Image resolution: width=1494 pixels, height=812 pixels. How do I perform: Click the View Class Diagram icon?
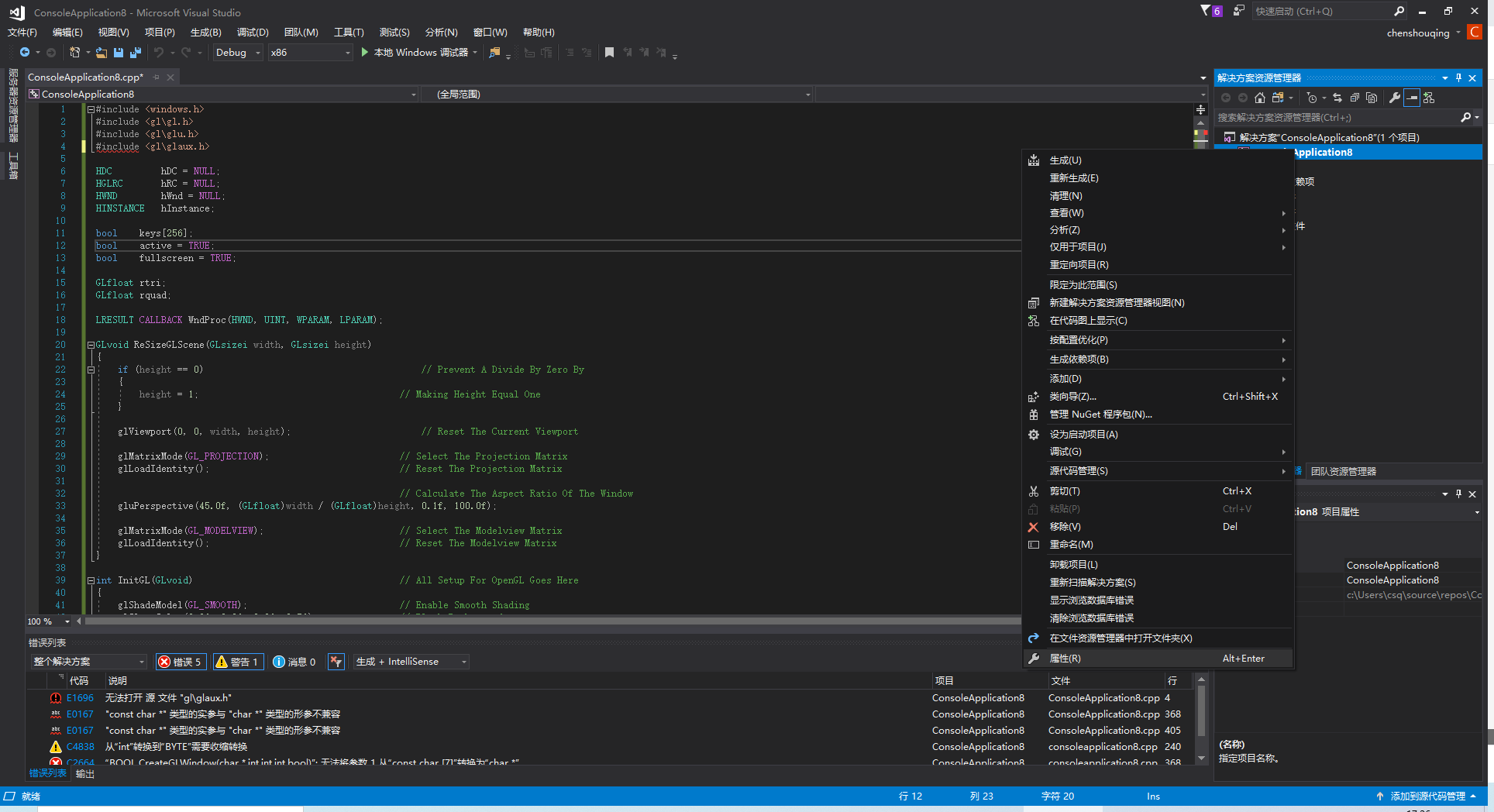tap(1429, 98)
